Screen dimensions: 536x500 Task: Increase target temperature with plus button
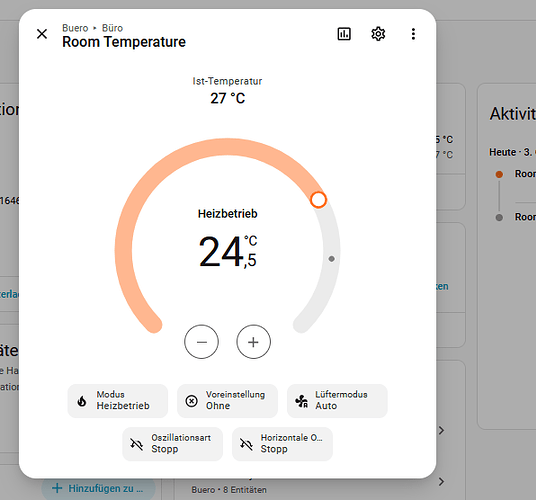click(253, 342)
